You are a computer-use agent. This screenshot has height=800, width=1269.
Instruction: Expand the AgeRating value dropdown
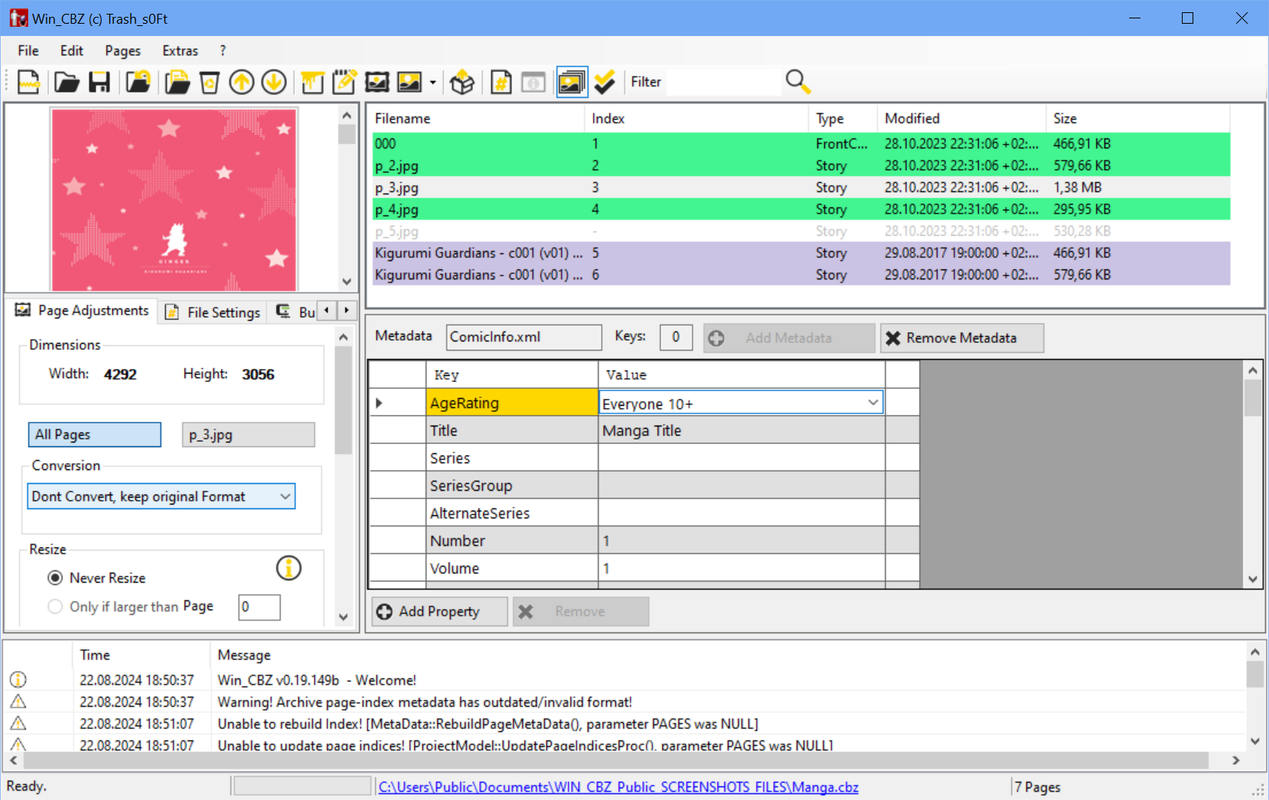873,403
